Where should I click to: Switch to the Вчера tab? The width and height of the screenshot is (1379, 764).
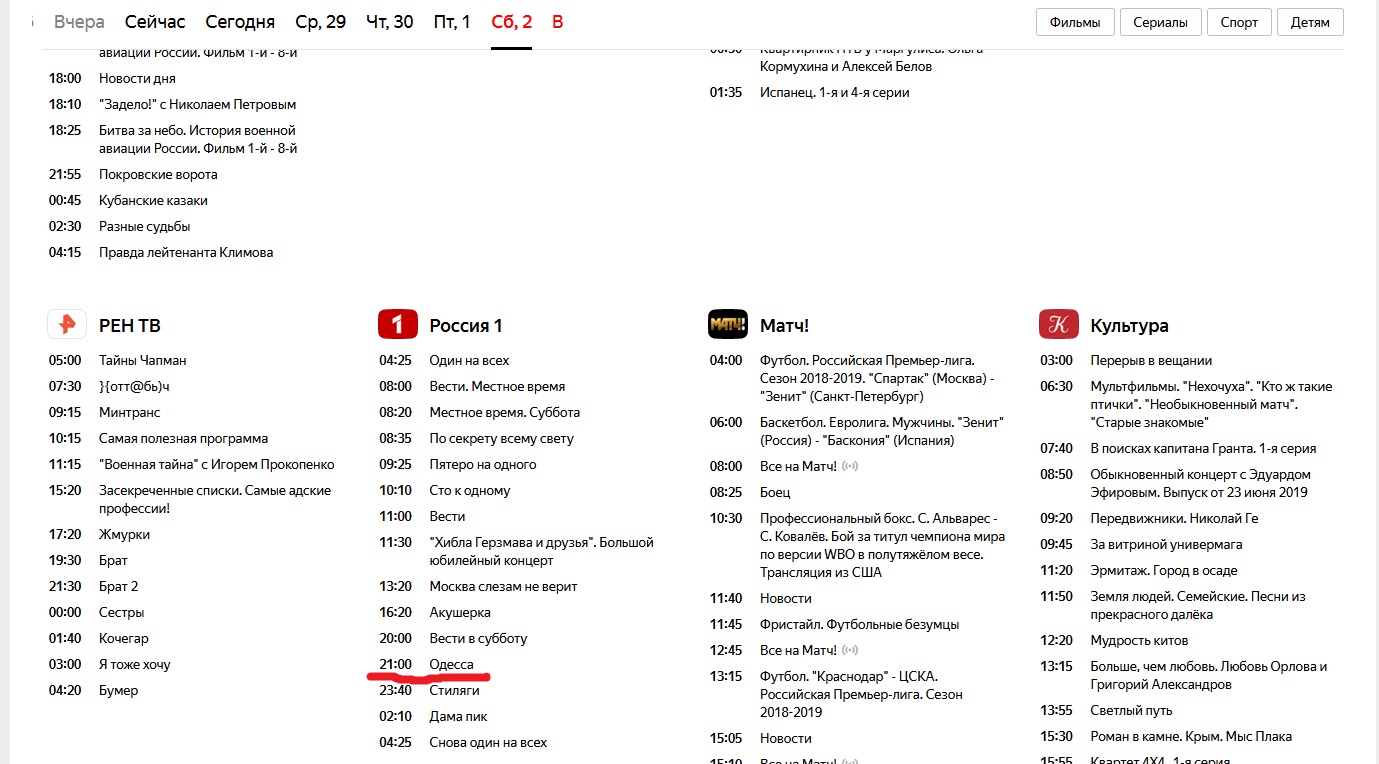coord(79,22)
